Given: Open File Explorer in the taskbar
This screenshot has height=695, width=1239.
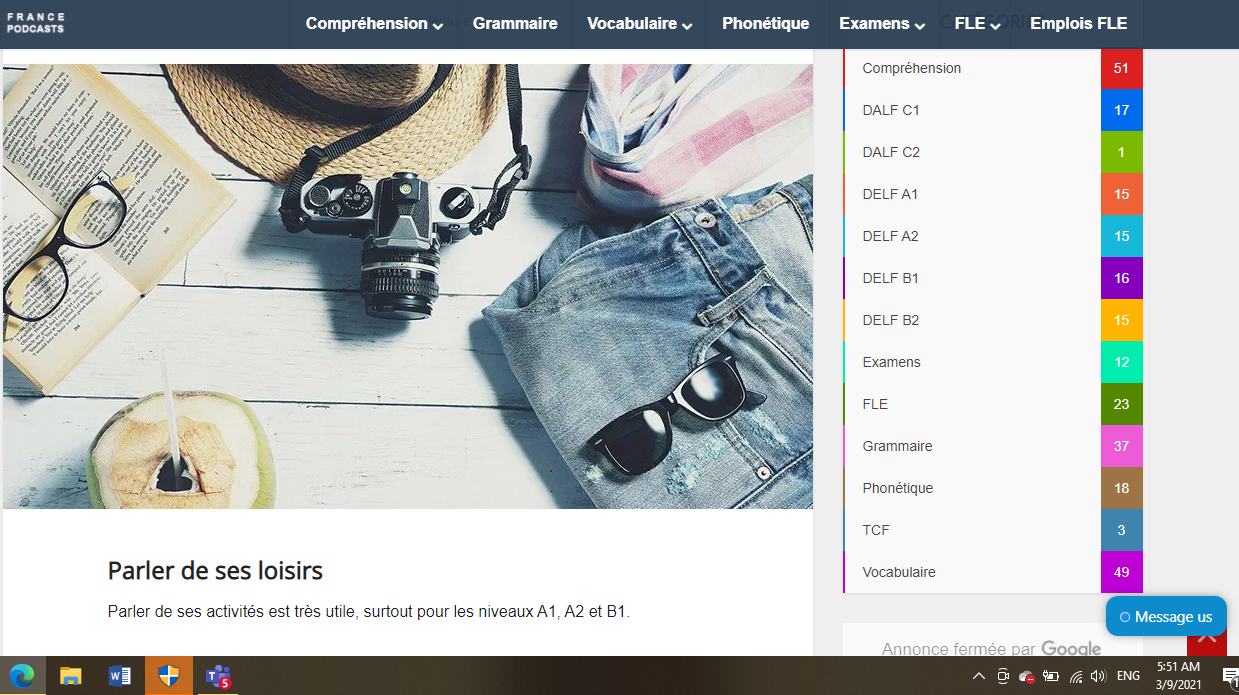Looking at the screenshot, I should click(x=70, y=676).
